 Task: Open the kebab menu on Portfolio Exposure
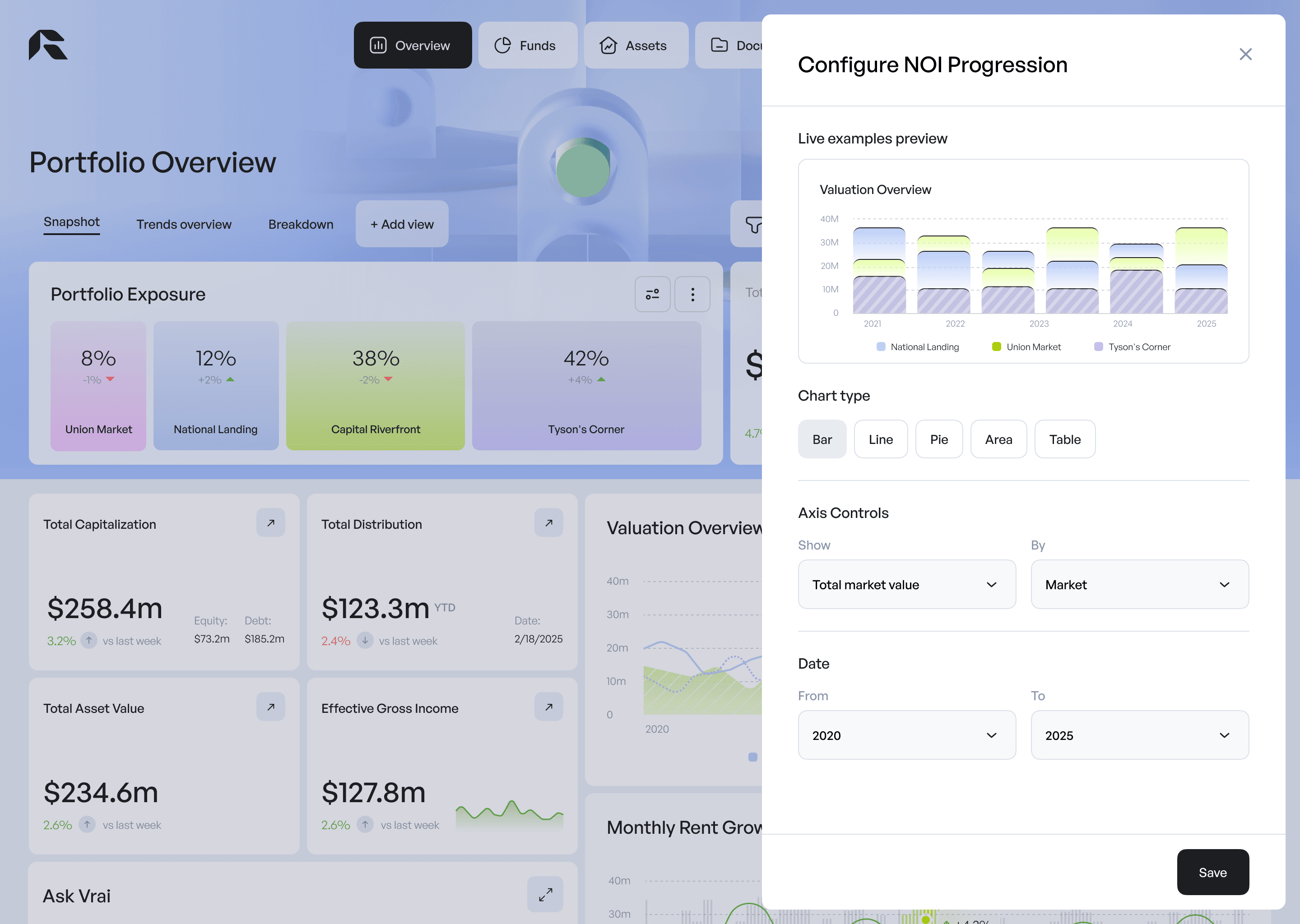692,294
